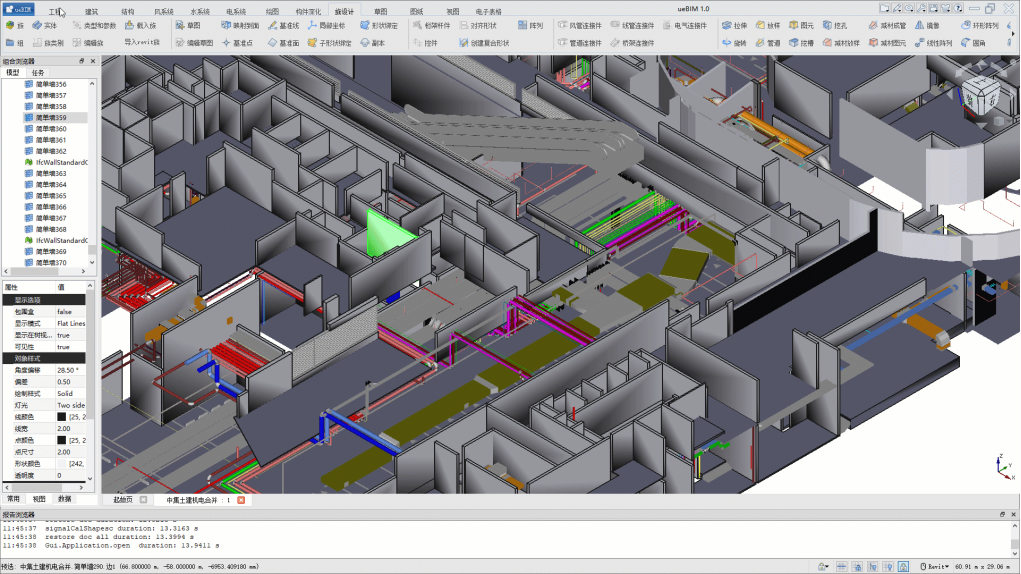The width and height of the screenshot is (1021, 574).
Task: Switch to the 草图 ribbon tab
Action: [x=380, y=11]
